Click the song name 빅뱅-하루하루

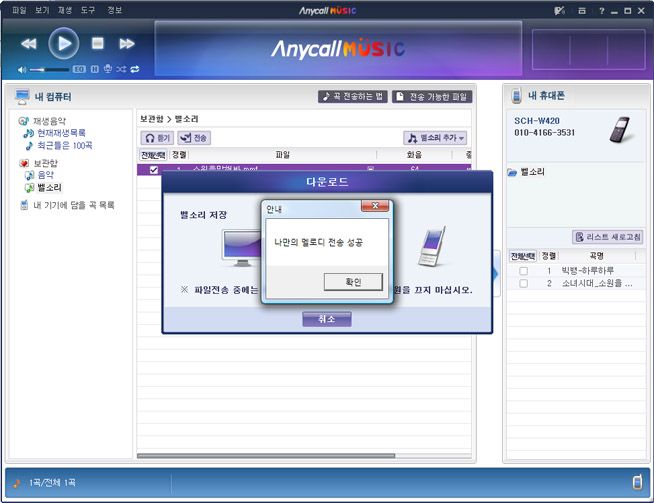587,271
